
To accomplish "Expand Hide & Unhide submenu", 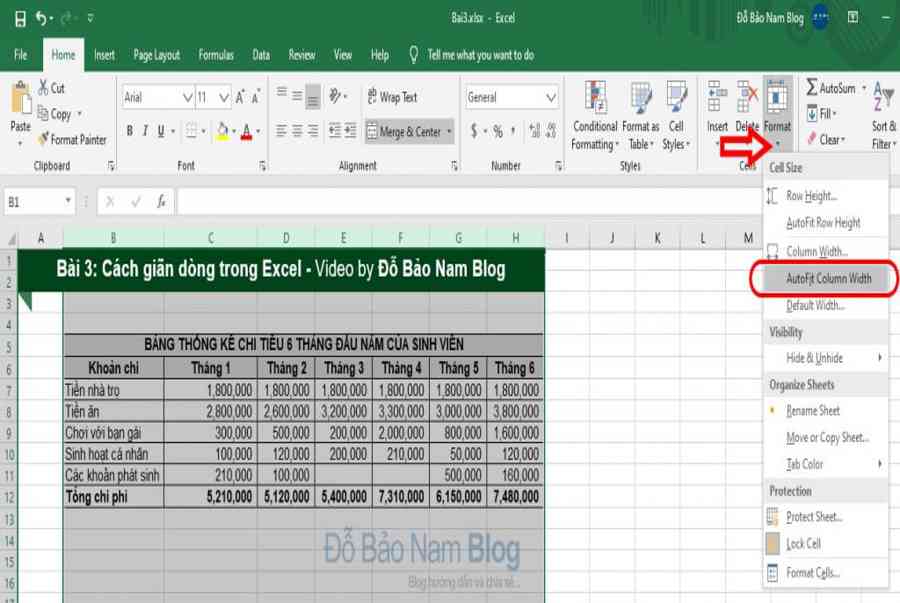I will point(827,358).
